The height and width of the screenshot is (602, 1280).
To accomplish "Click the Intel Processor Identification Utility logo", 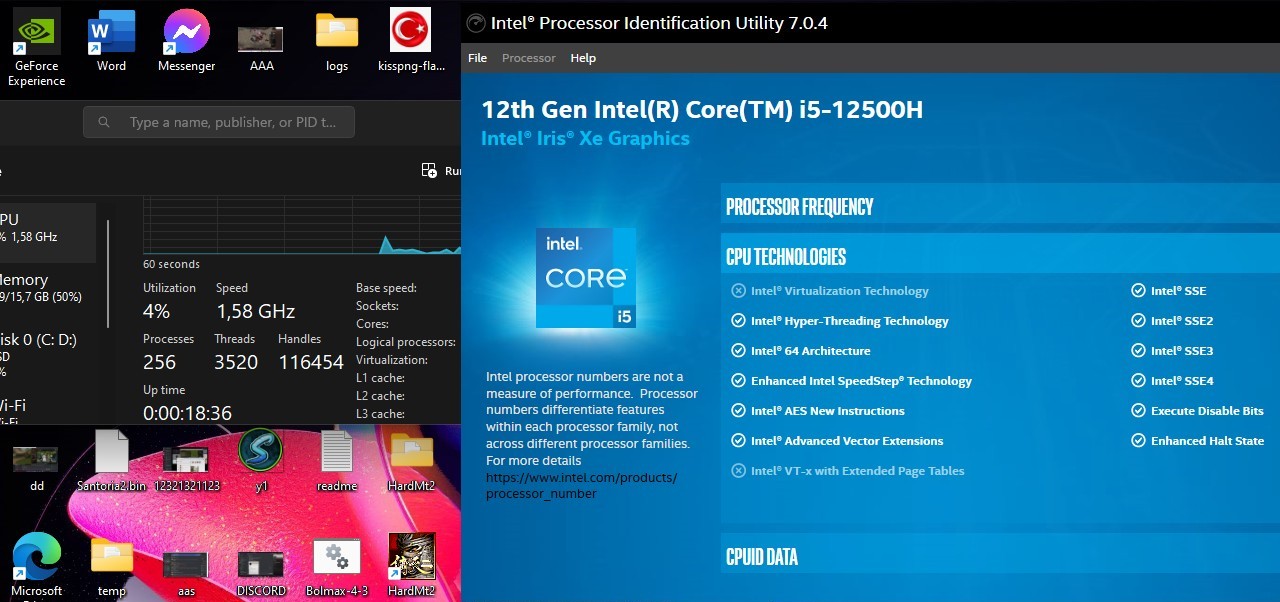I will coord(476,23).
